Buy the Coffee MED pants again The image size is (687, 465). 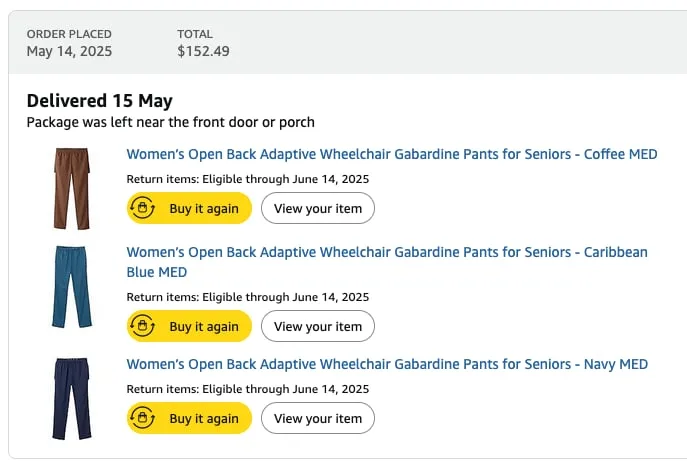[189, 208]
